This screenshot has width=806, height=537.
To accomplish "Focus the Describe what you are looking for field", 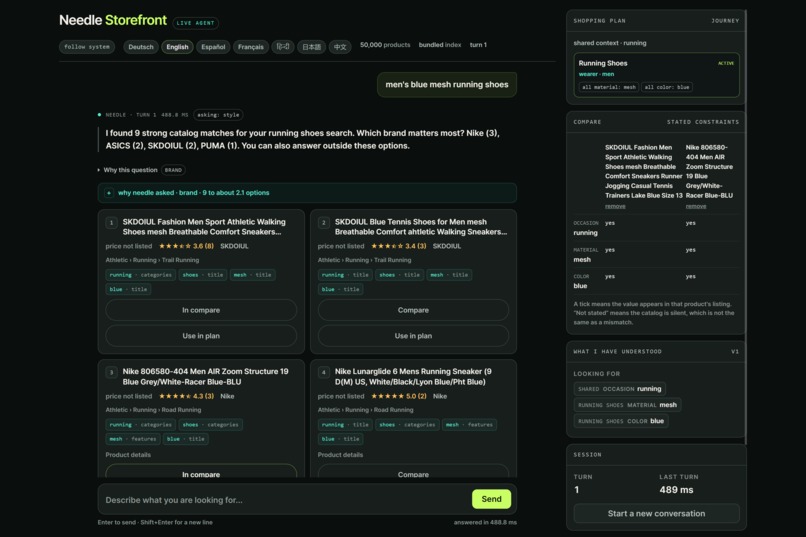I will [x=285, y=499].
